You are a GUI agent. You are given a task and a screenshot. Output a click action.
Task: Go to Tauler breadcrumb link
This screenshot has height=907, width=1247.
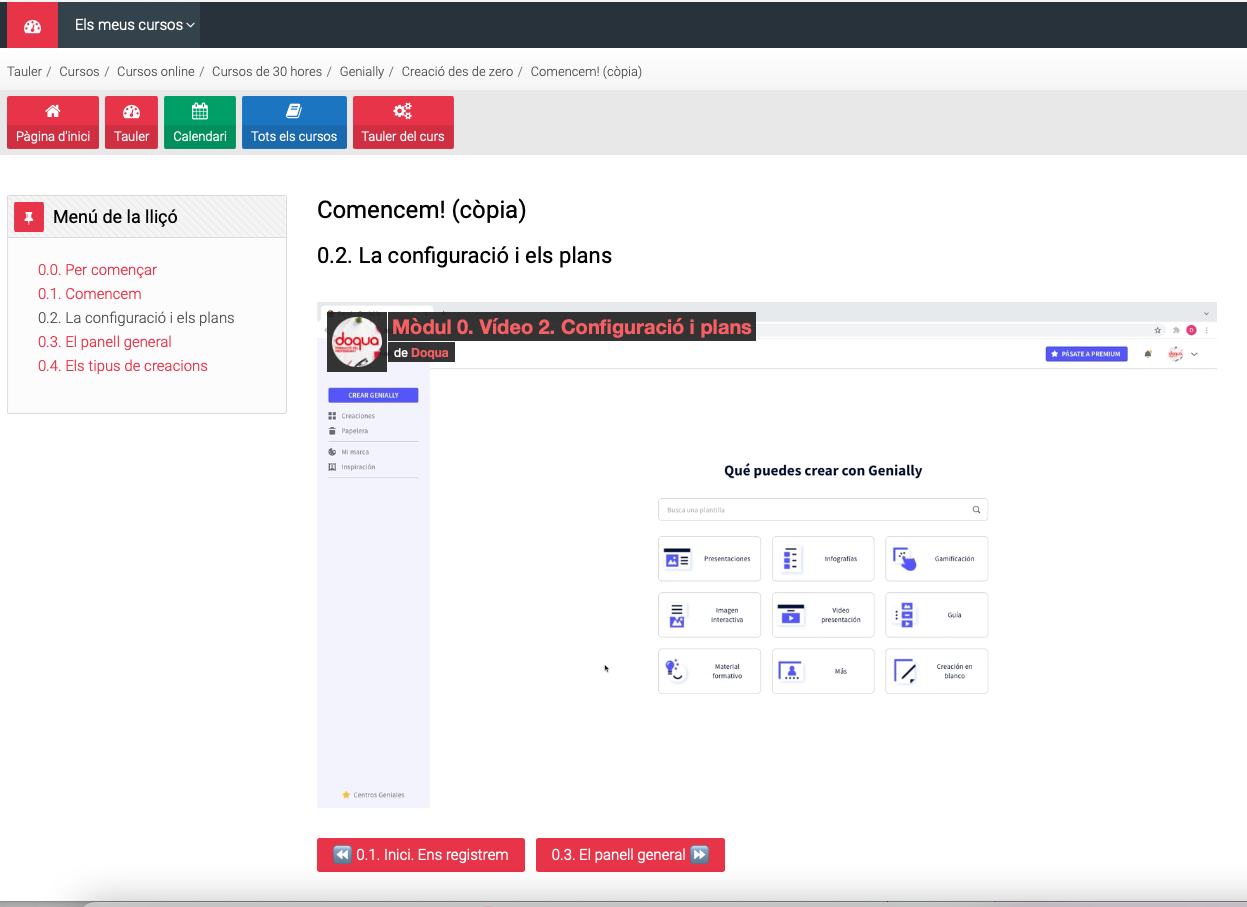pos(25,72)
